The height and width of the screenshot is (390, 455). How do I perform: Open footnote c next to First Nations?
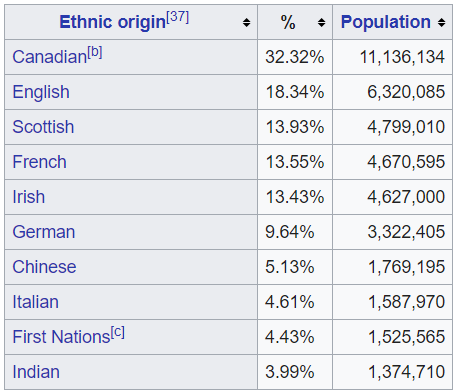[118, 332]
